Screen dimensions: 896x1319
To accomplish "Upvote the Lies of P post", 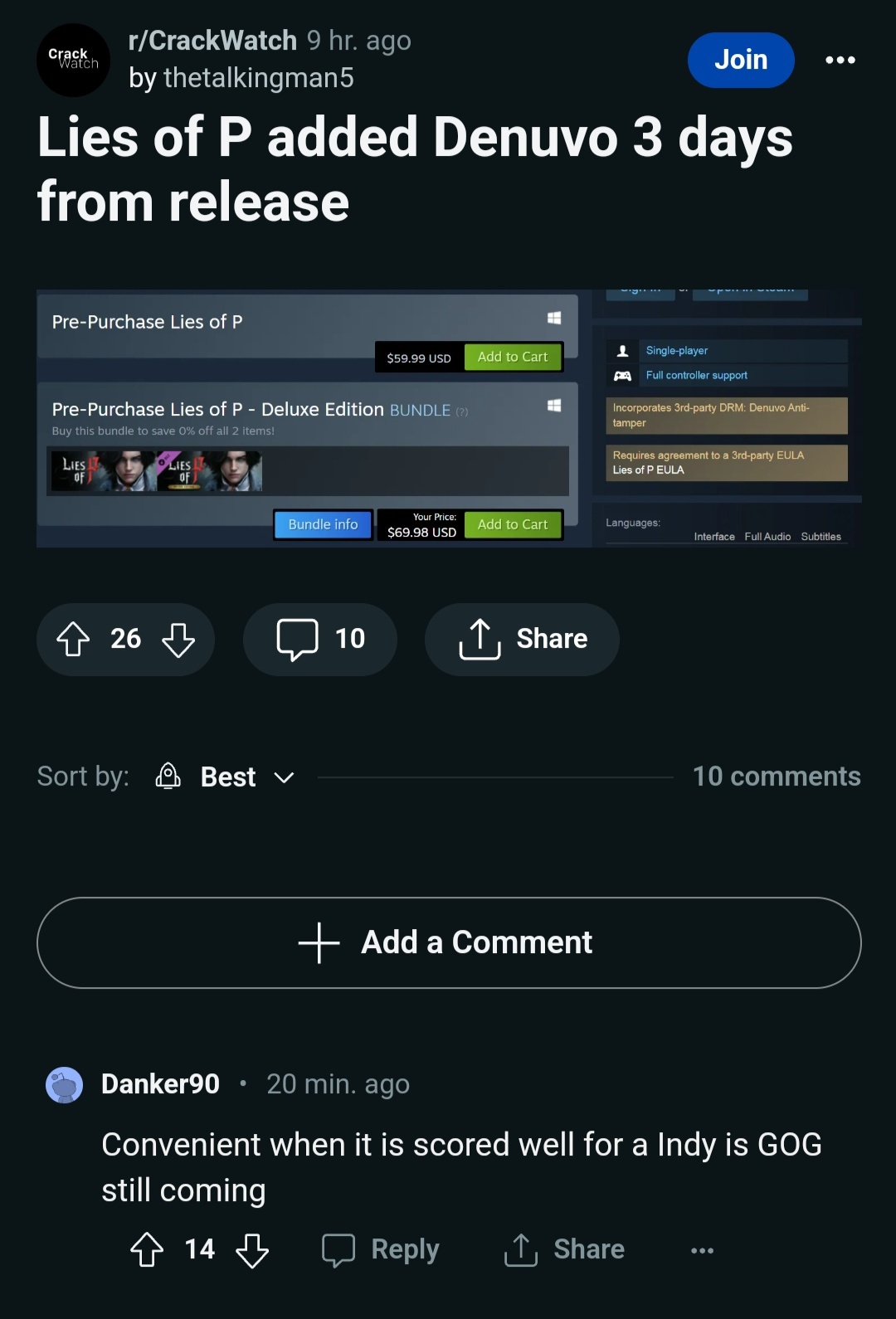I will [x=73, y=639].
